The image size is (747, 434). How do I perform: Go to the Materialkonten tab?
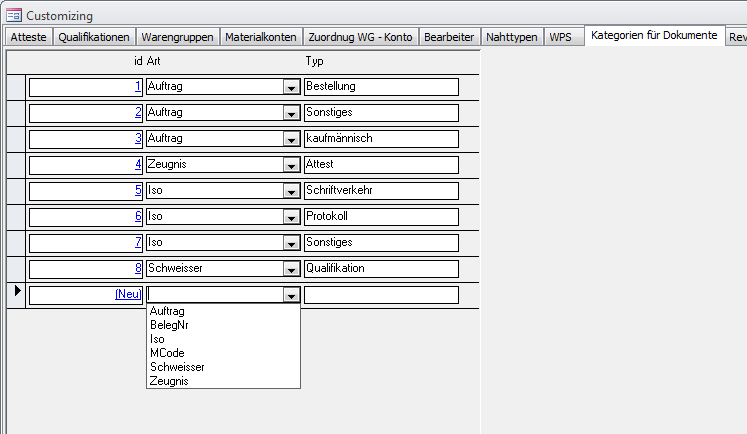coord(260,37)
